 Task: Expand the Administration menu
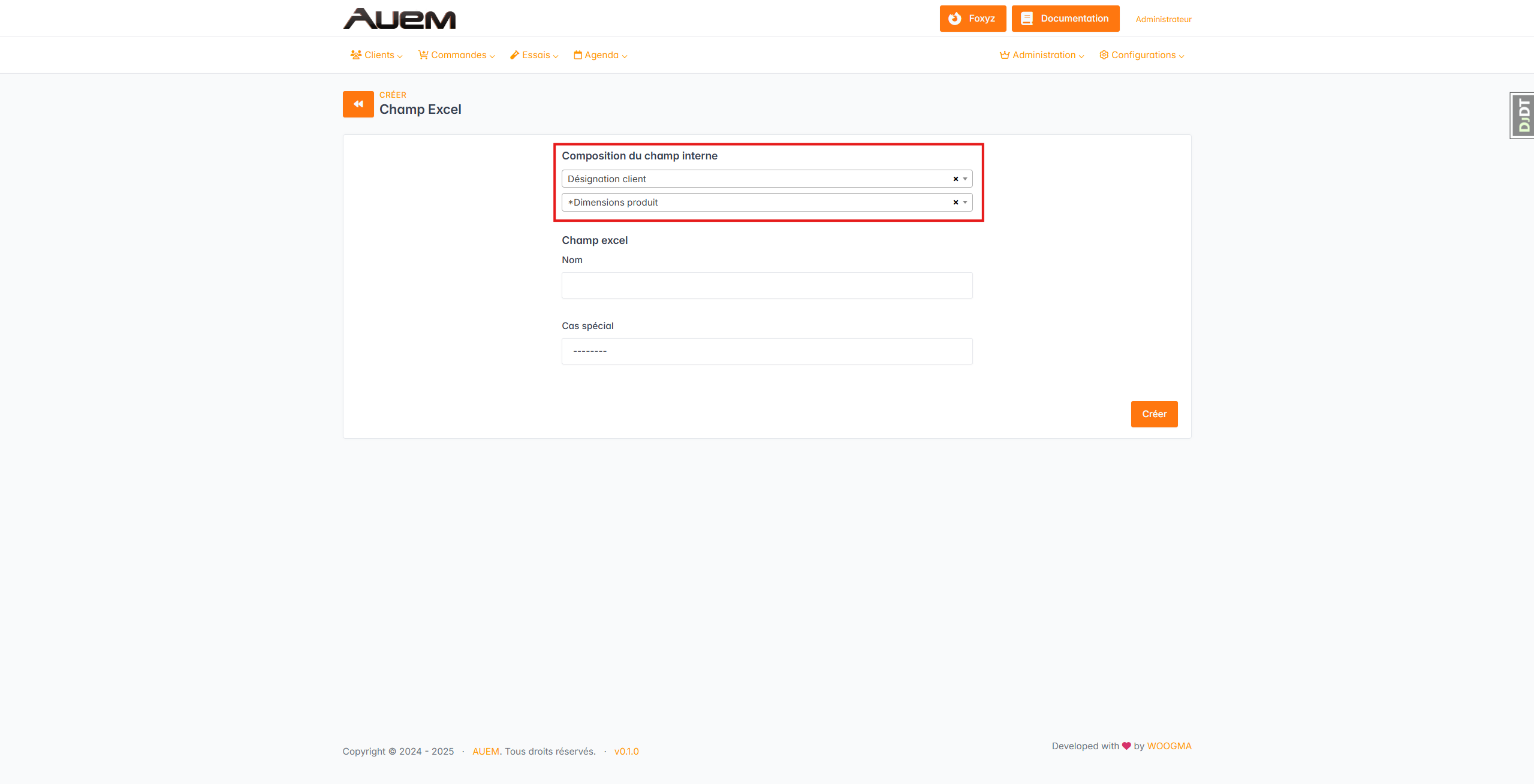click(x=1042, y=55)
